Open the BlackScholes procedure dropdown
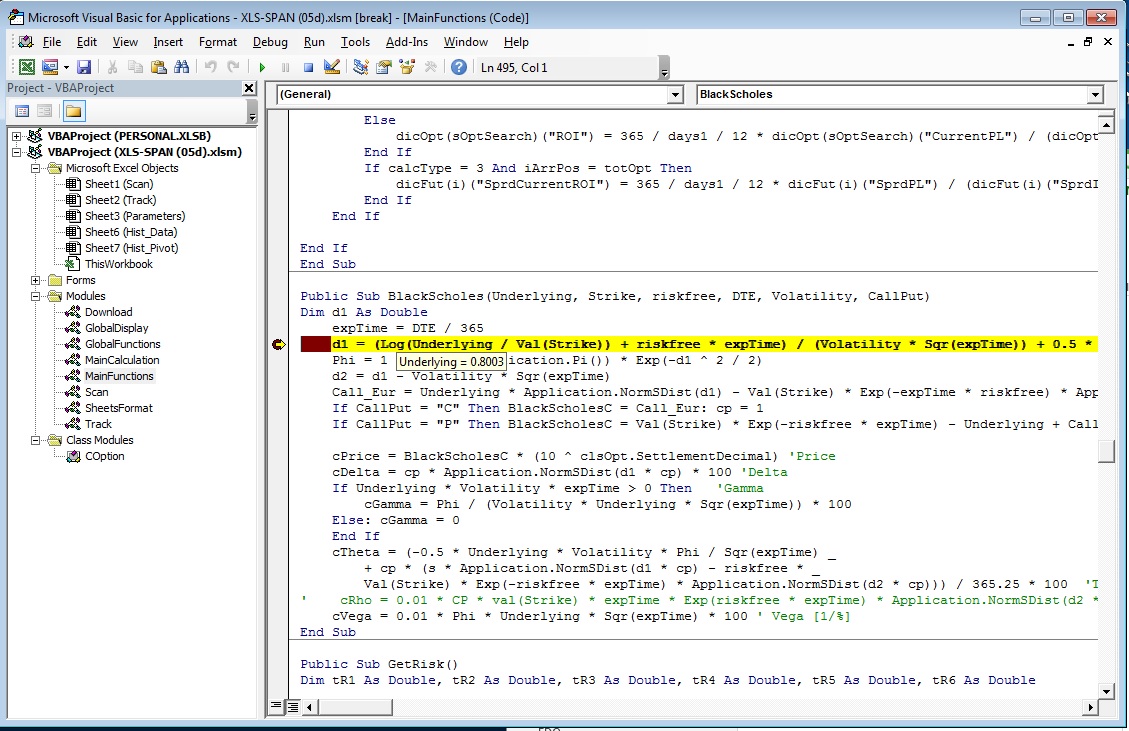The width and height of the screenshot is (1129, 731). pos(1095,94)
